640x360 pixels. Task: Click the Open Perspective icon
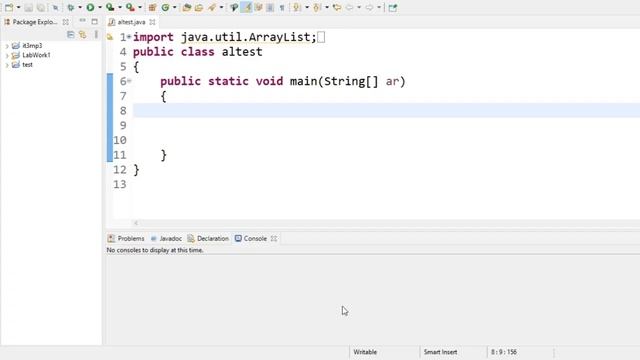(x=393, y=7)
